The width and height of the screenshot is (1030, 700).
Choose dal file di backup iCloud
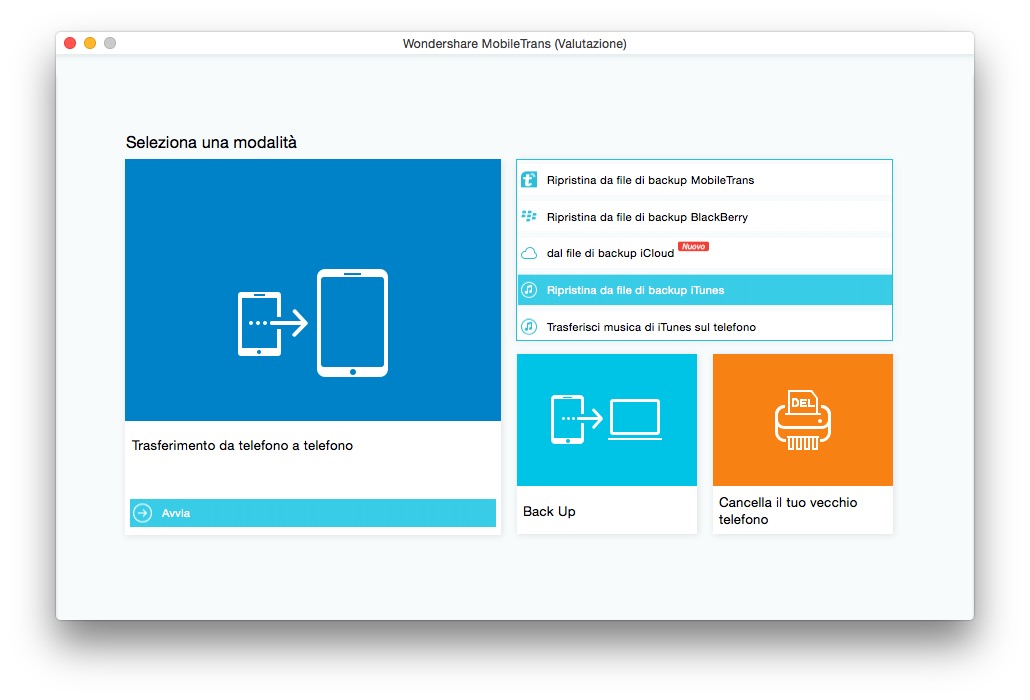tap(704, 253)
